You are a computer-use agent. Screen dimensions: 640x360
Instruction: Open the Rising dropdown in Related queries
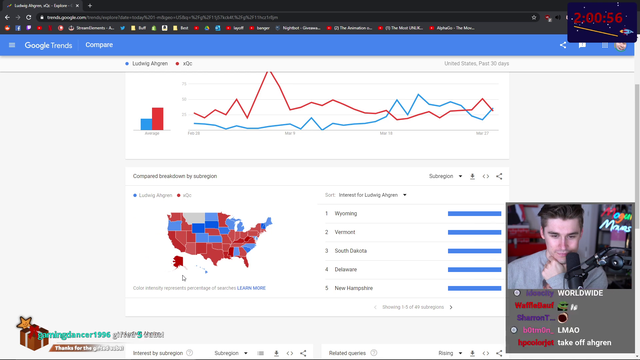(x=450, y=353)
